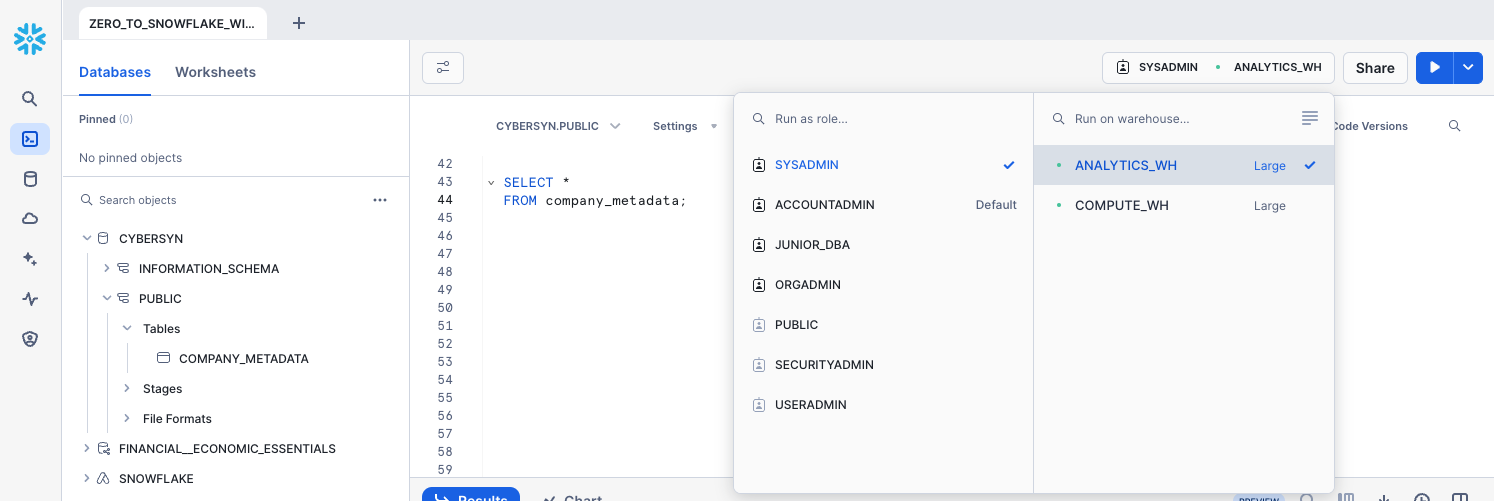This screenshot has width=1494, height=501.
Task: Click the search icon beside Code Versions
Action: coord(1455,126)
